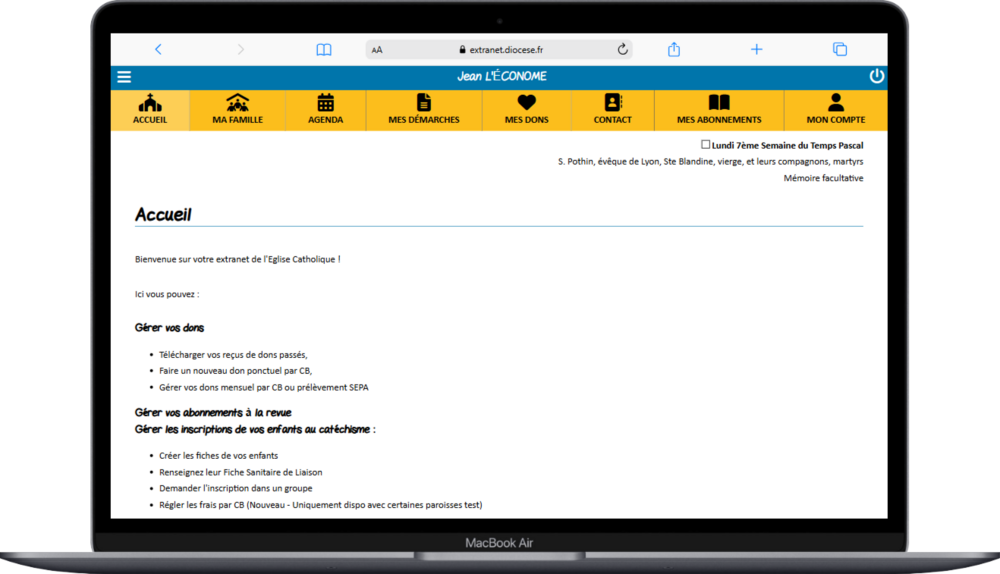Open the hamburger menu icon
The height and width of the screenshot is (574, 1000).
click(x=124, y=77)
